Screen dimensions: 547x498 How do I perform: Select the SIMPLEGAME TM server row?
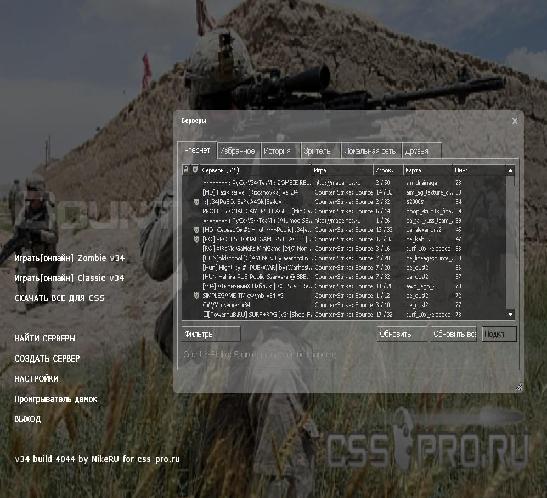coord(344,295)
